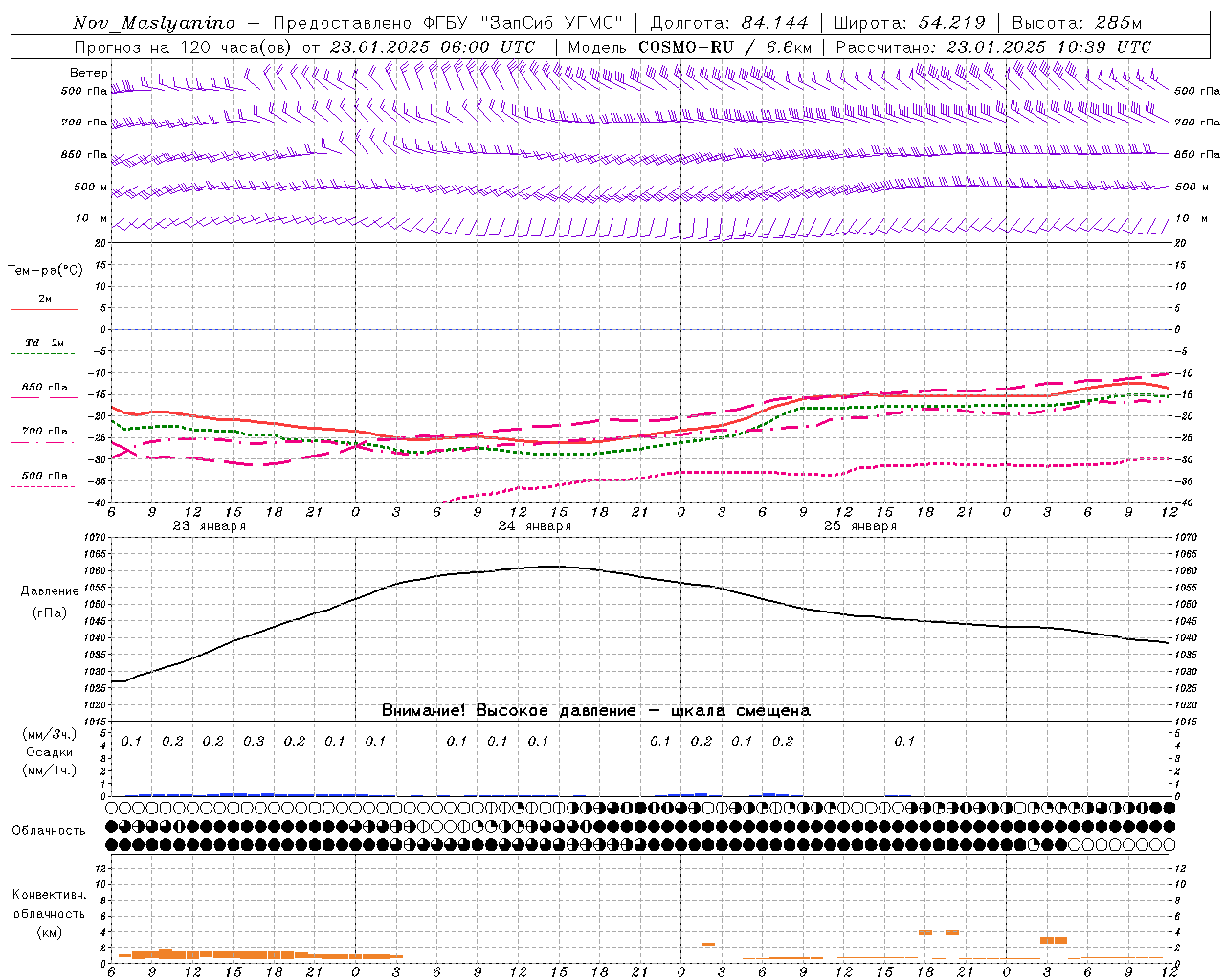The image size is (1225, 980).
Task: Click 'Внимание! Высокое давление – шкала смещена' warning
Action: pos(595,711)
